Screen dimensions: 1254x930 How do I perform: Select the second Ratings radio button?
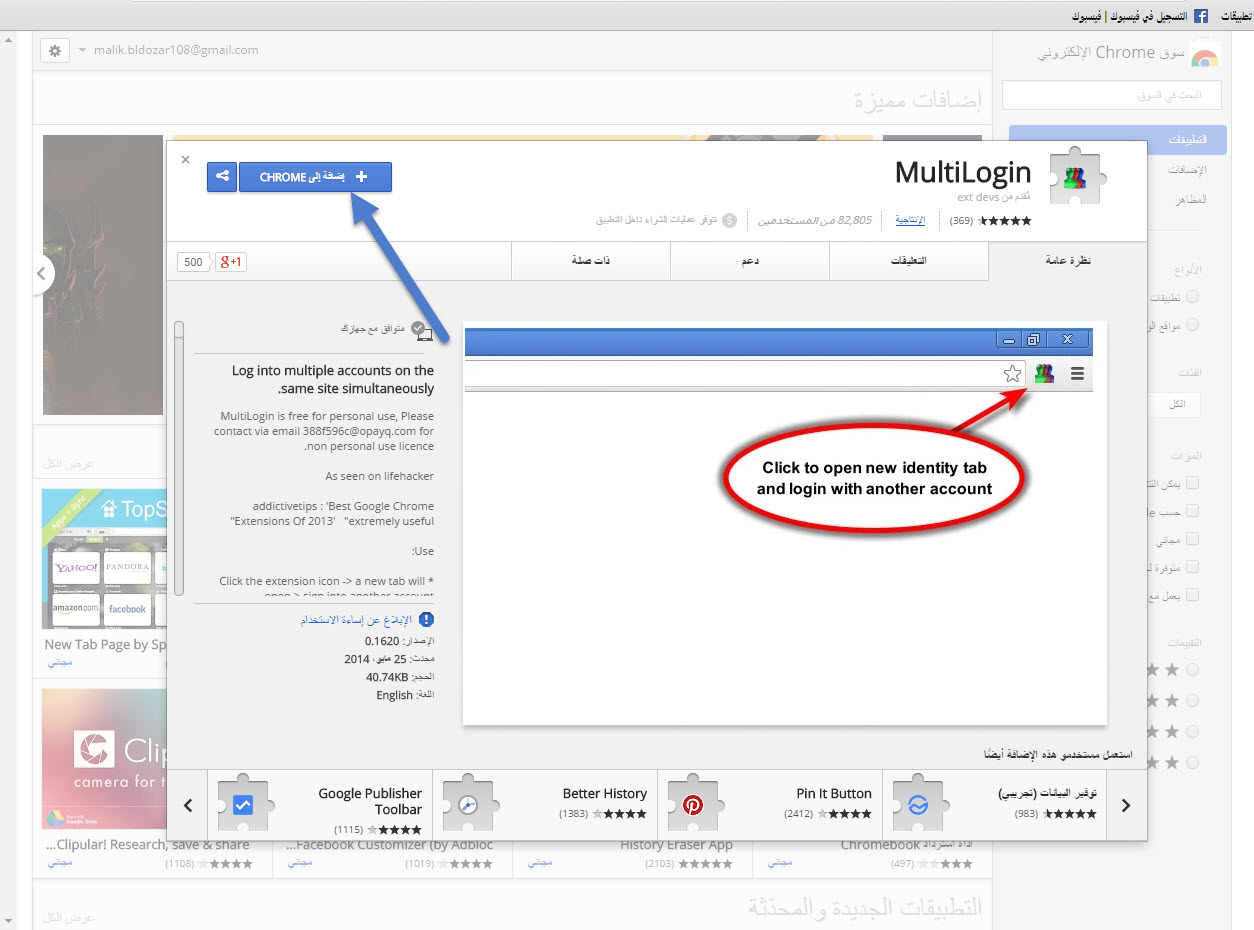click(x=1192, y=701)
